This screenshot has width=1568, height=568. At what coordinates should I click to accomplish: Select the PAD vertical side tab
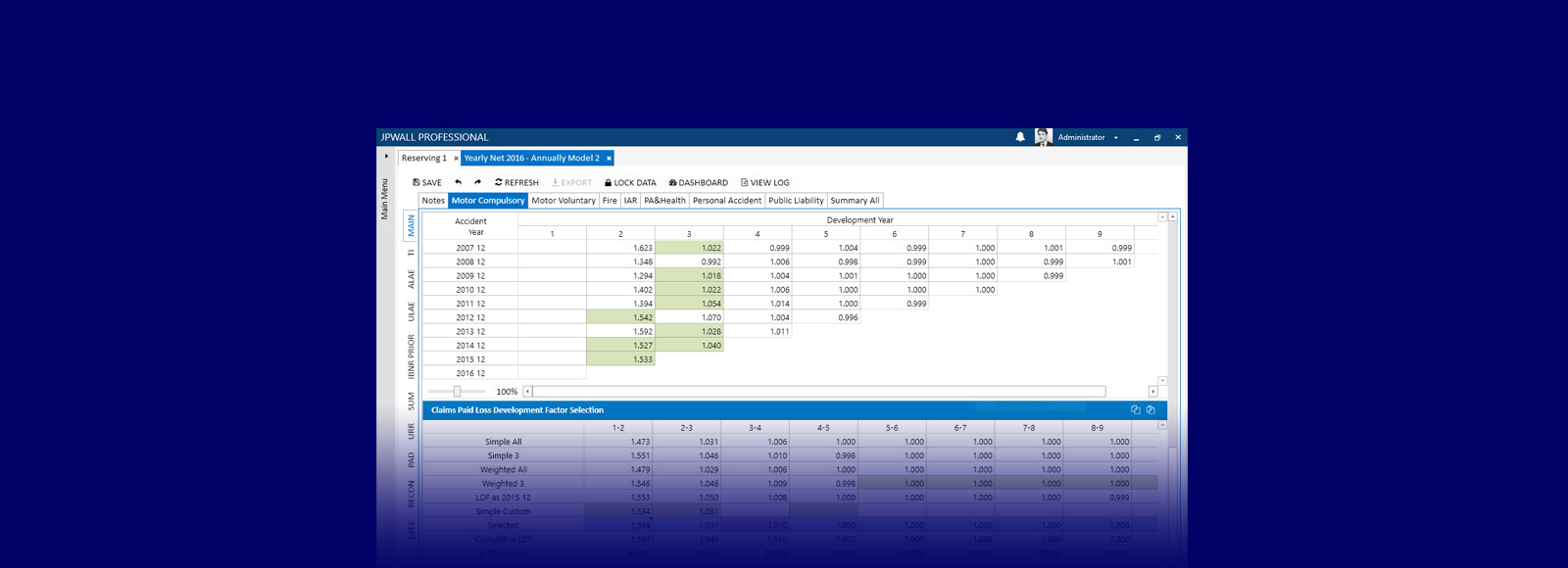(412, 459)
